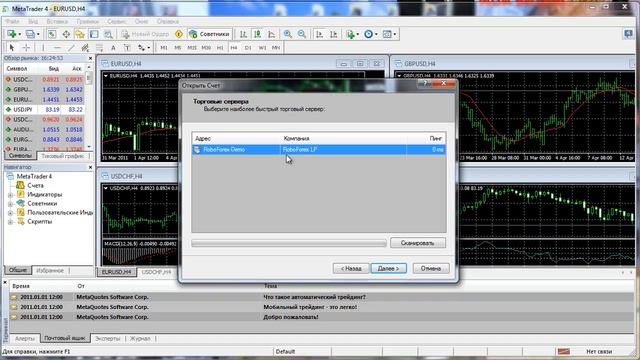
Task: Open the Indicators list toolbar icon
Action: (x=350, y=34)
